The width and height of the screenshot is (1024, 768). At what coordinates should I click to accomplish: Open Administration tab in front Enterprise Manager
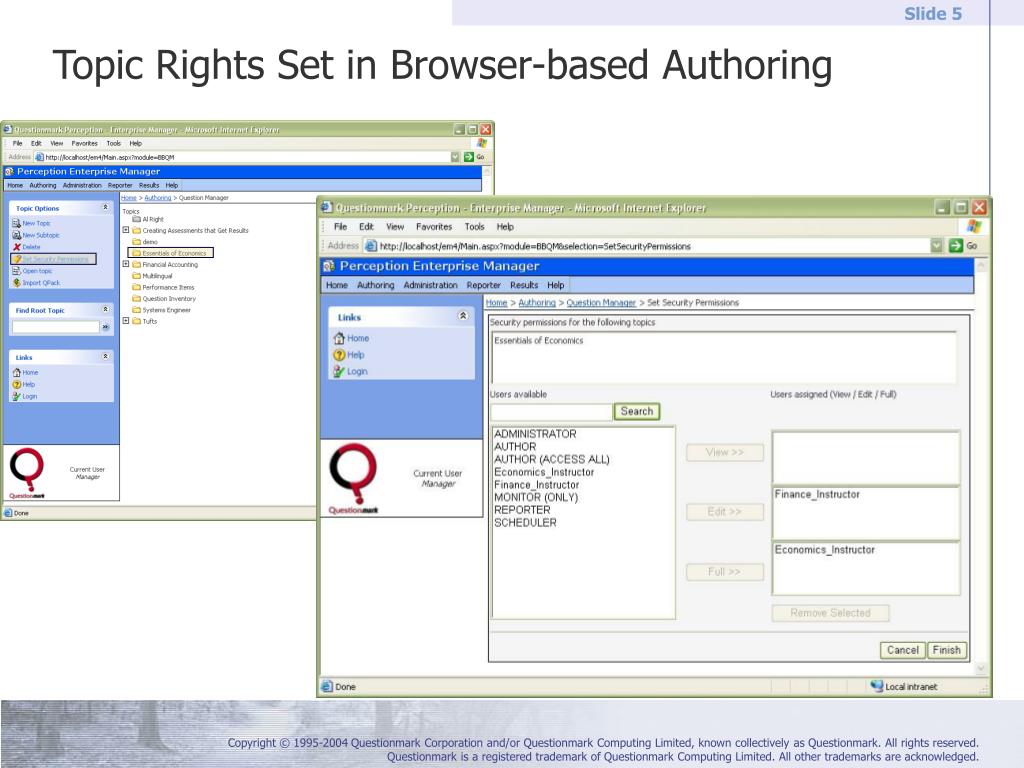coord(430,285)
